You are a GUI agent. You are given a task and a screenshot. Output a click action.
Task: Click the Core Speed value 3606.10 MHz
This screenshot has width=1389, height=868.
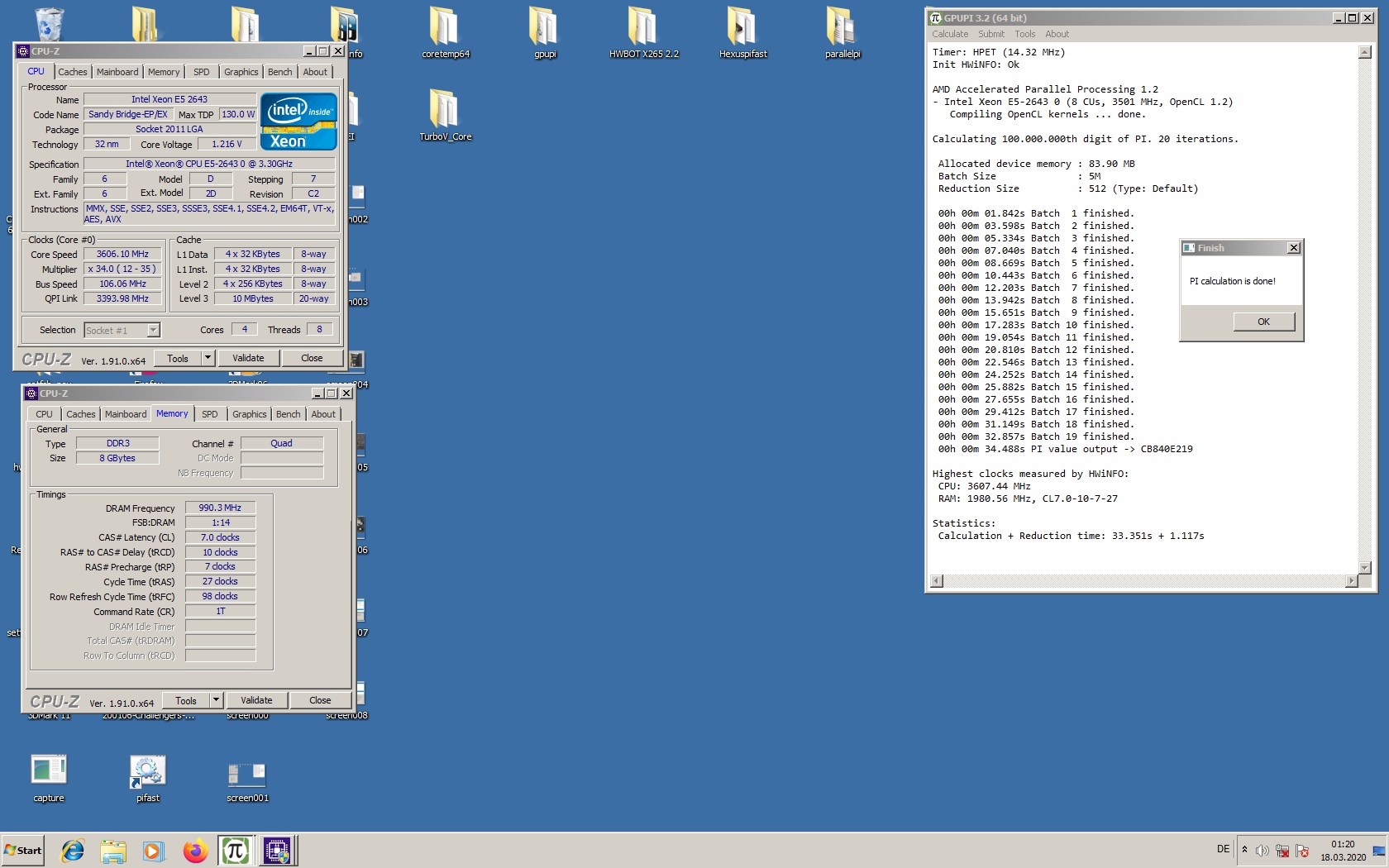(122, 254)
